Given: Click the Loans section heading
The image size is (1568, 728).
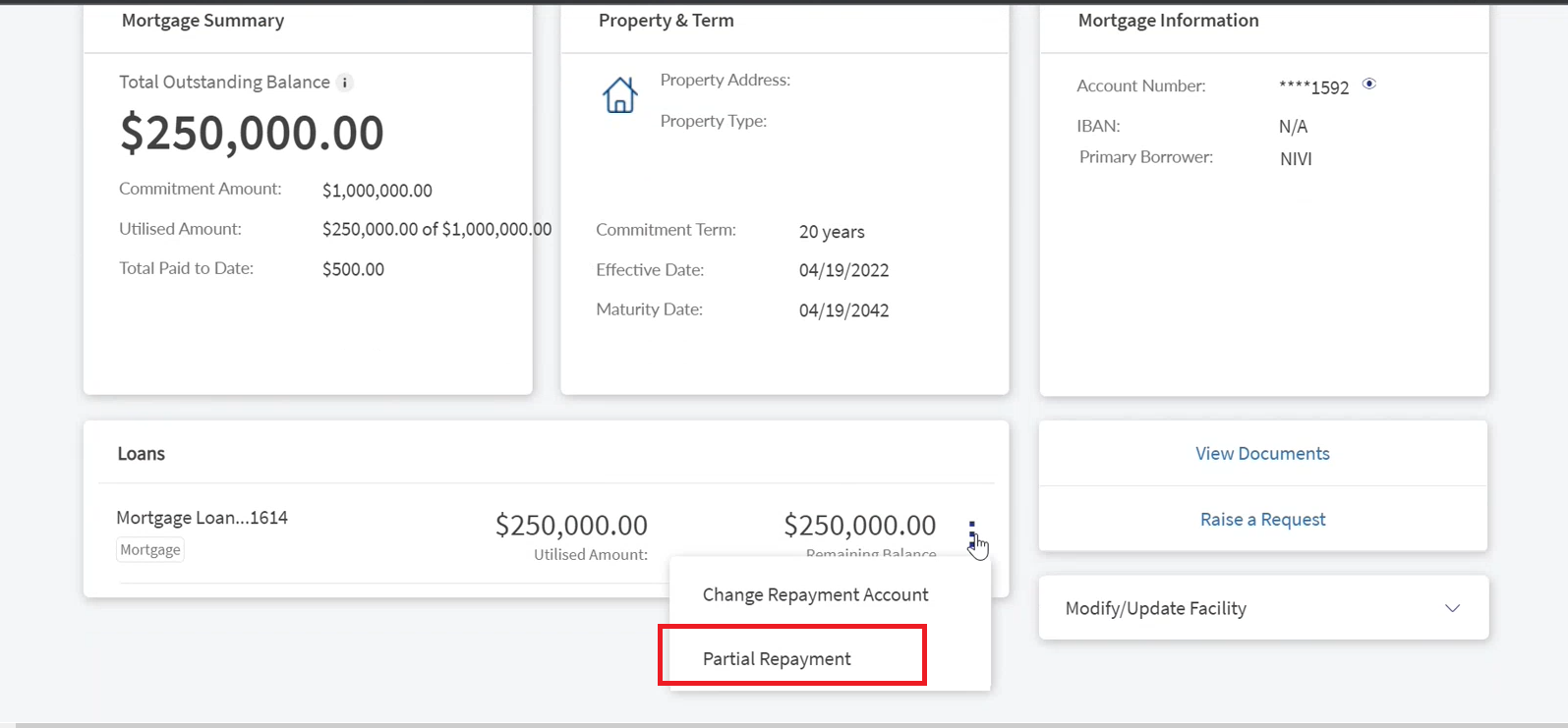Looking at the screenshot, I should [141, 454].
